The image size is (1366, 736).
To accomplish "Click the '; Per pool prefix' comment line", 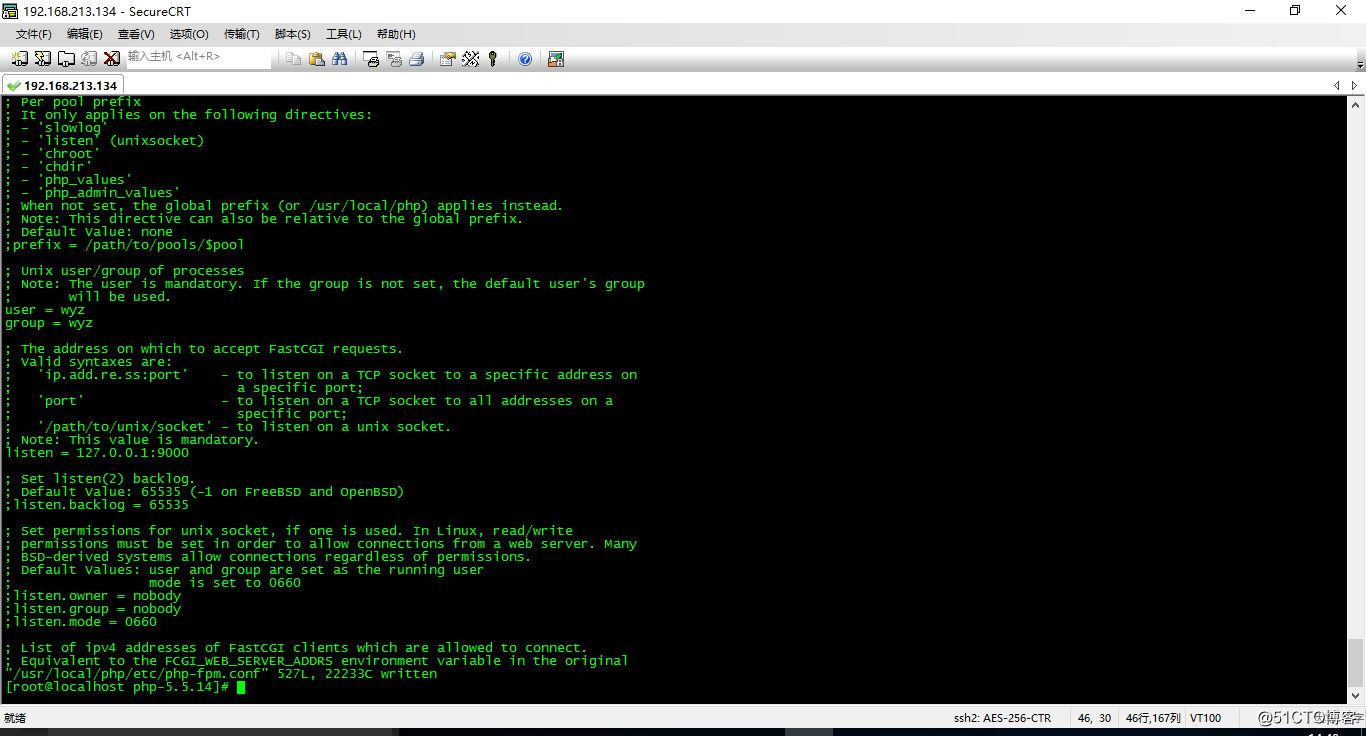I will [73, 102].
